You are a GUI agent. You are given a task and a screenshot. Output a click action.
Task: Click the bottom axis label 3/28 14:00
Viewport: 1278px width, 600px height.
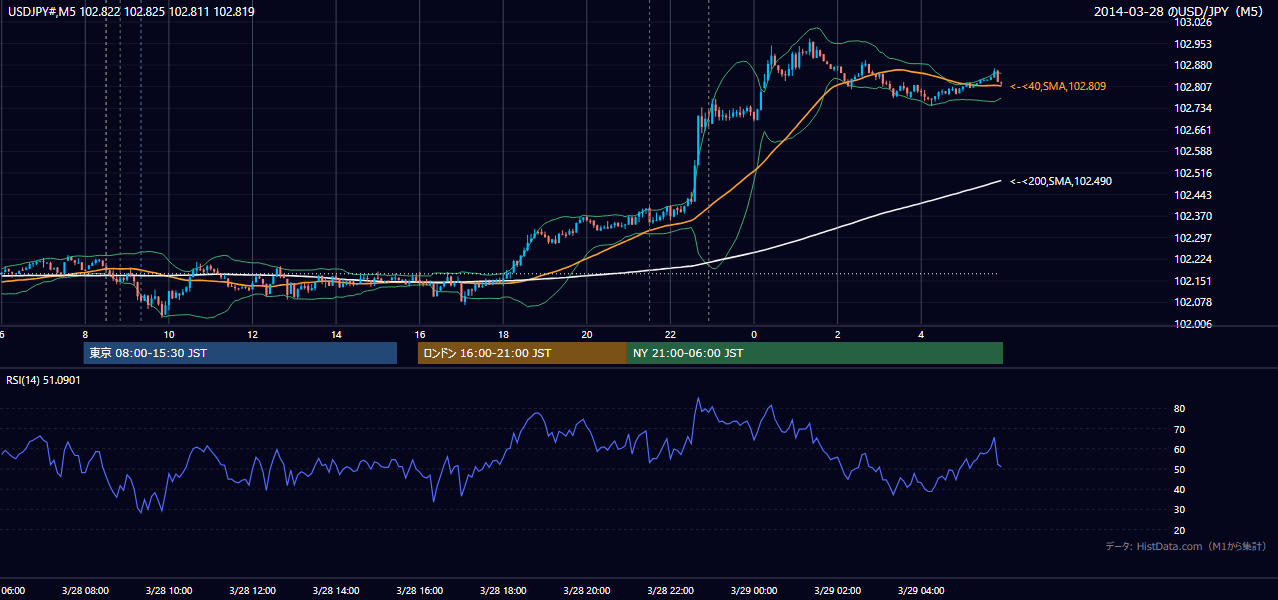pos(336,591)
